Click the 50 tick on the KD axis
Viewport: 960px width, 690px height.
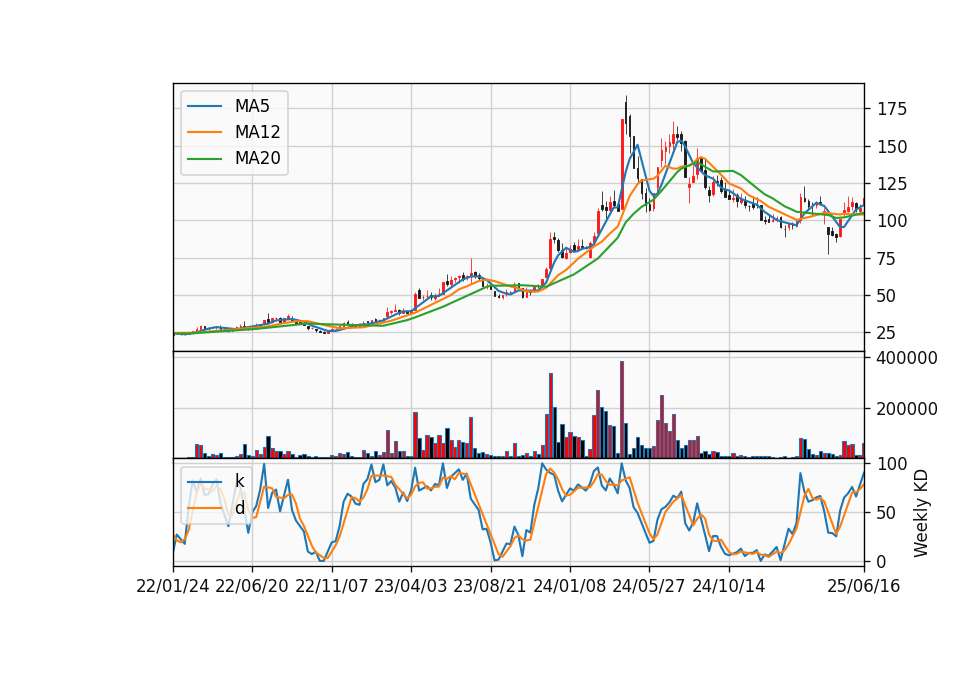point(887,513)
